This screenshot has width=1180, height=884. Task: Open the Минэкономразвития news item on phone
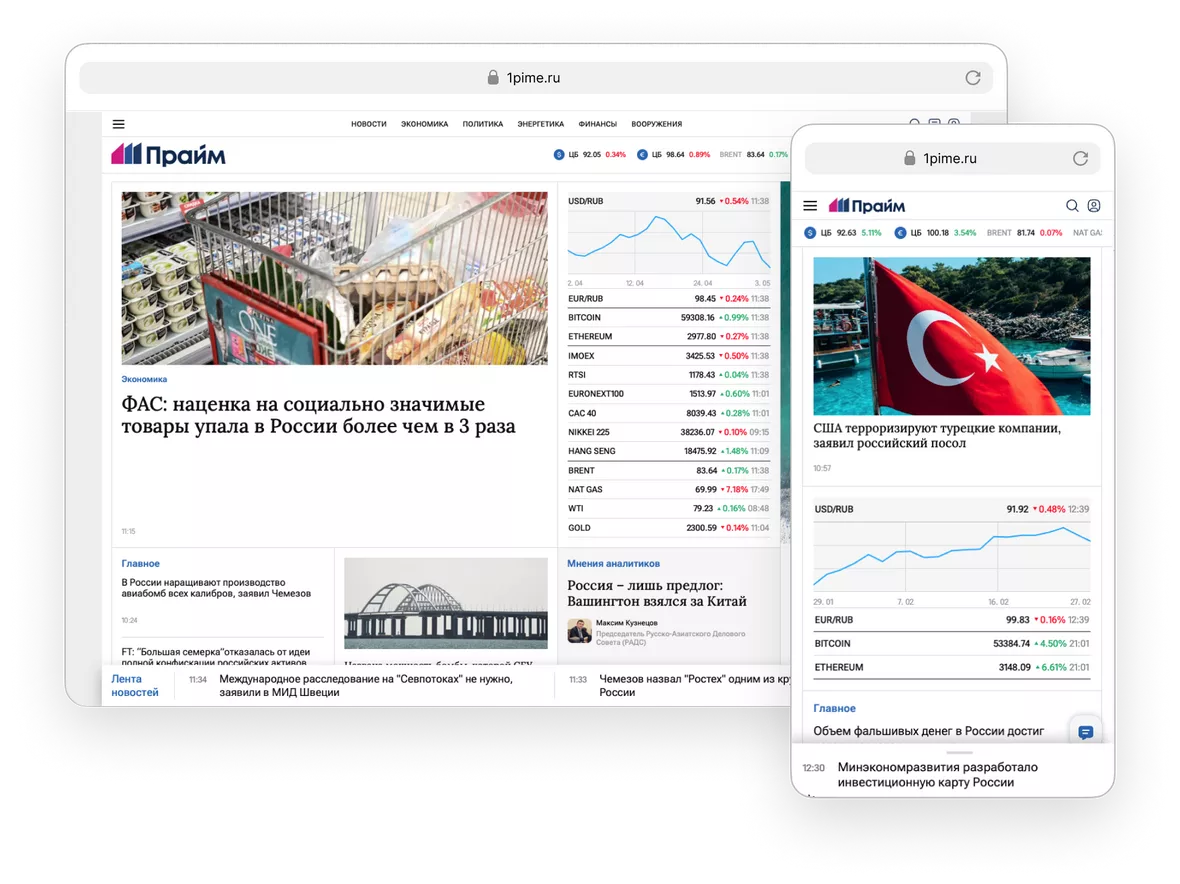coord(938,775)
